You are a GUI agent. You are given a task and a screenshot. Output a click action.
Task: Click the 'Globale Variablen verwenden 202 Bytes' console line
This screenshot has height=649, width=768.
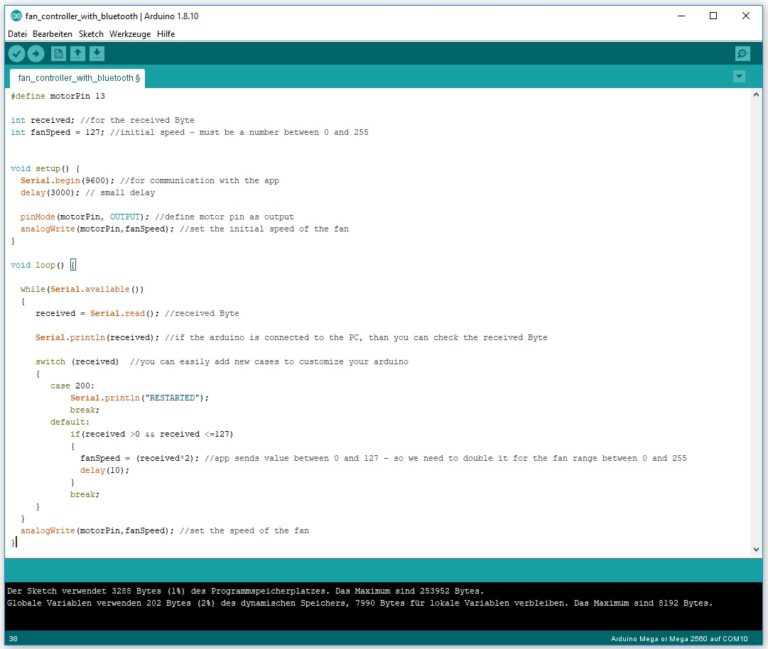click(x=360, y=603)
